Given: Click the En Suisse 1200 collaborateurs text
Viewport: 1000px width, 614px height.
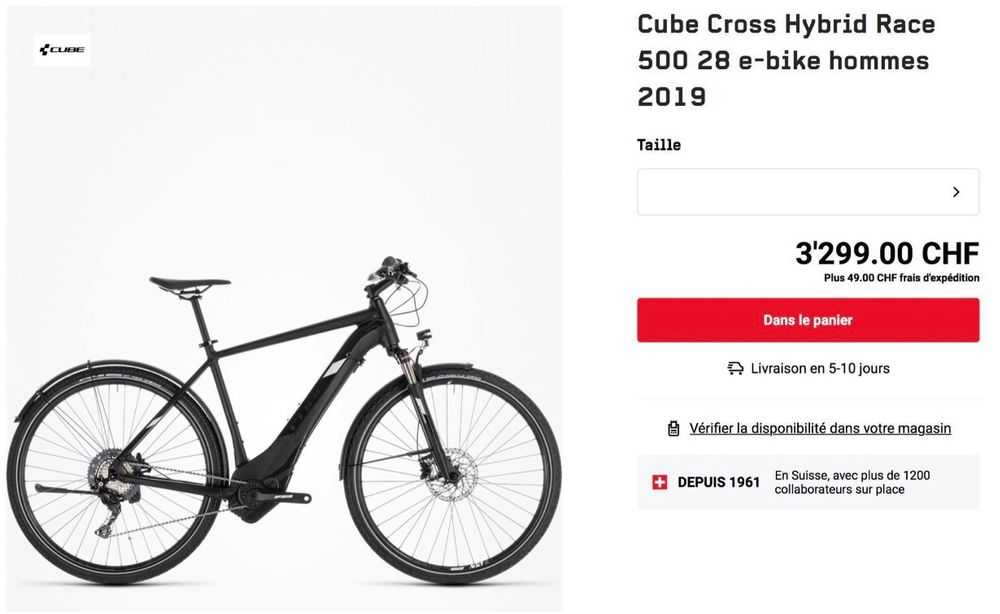Looking at the screenshot, I should point(852,483).
